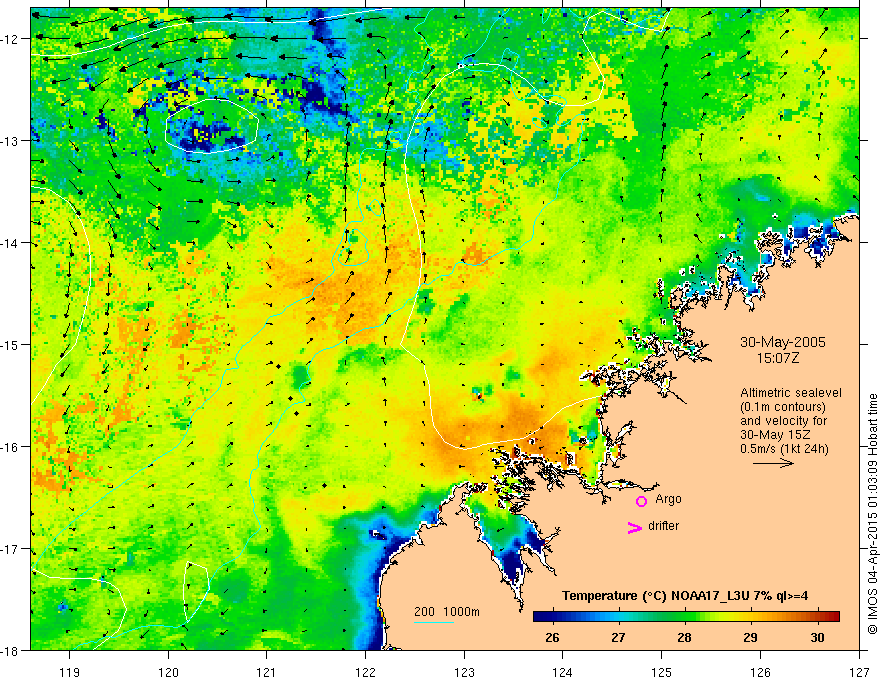Click the date label 30-May-2005
This screenshot has height=680, width=880.
tap(783, 342)
